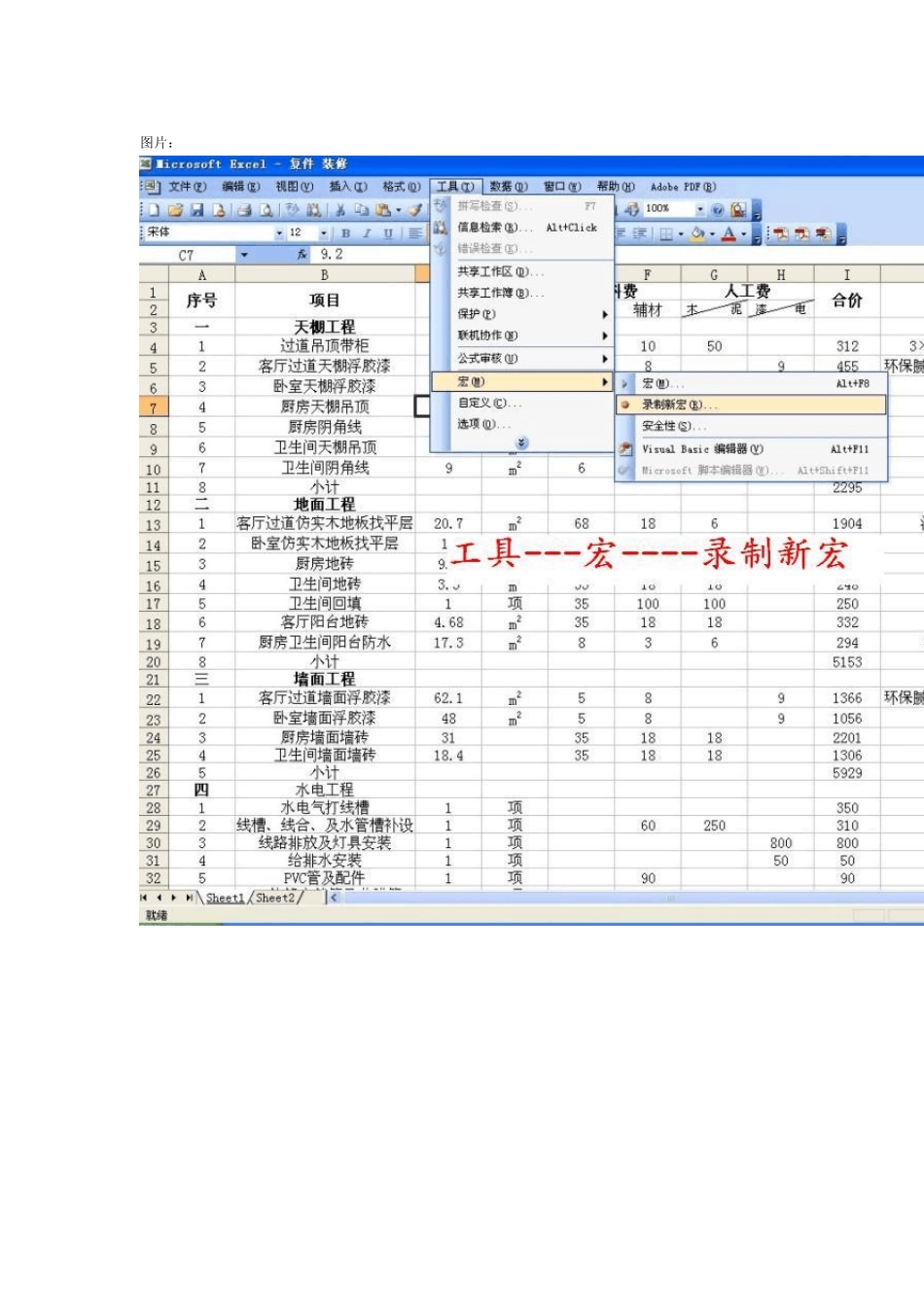Choose 安全性 in the macro submenu
Screen dimensions: 924x1307
[x=751, y=426]
